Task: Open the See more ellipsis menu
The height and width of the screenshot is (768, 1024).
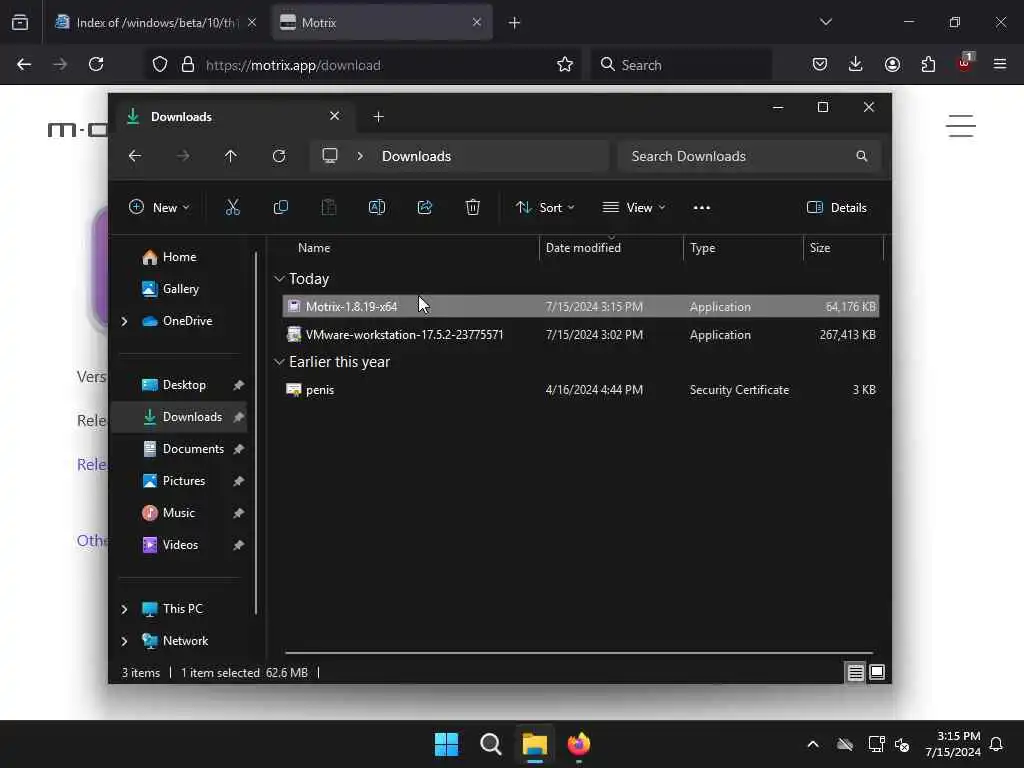Action: tap(701, 208)
